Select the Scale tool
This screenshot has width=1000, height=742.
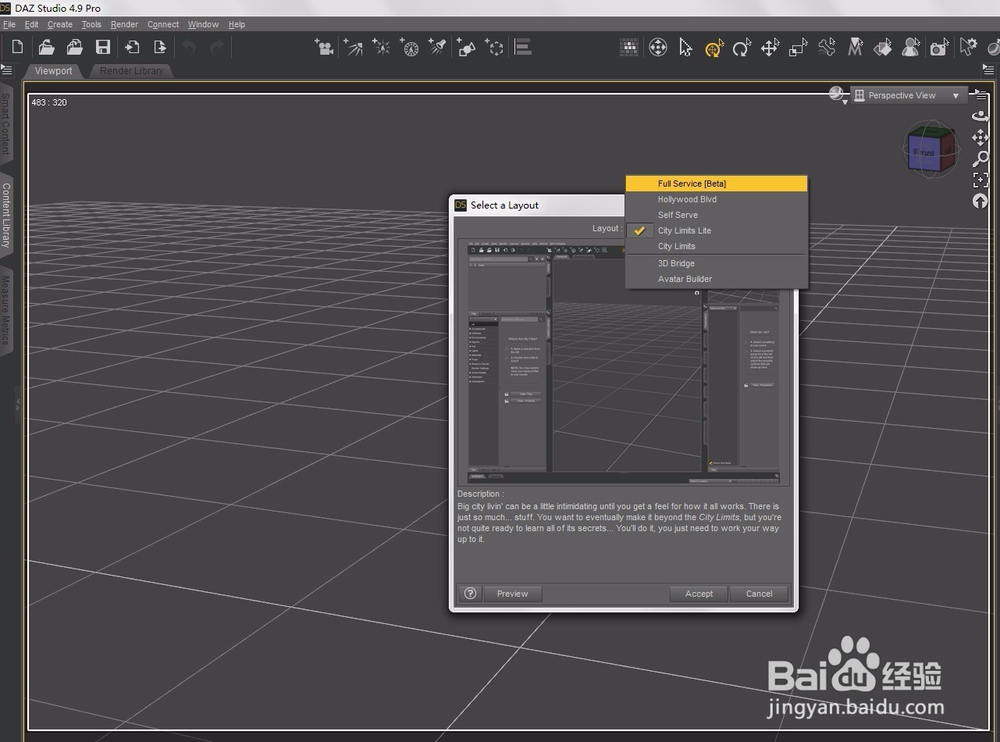pyautogui.click(x=798, y=48)
